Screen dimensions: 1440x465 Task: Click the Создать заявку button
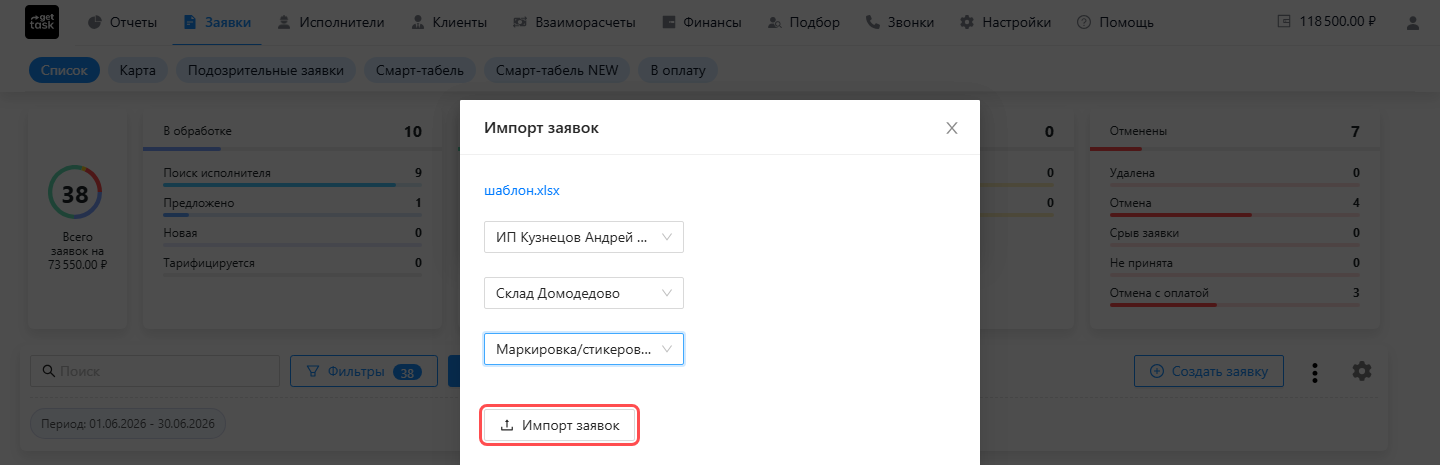coord(1209,371)
